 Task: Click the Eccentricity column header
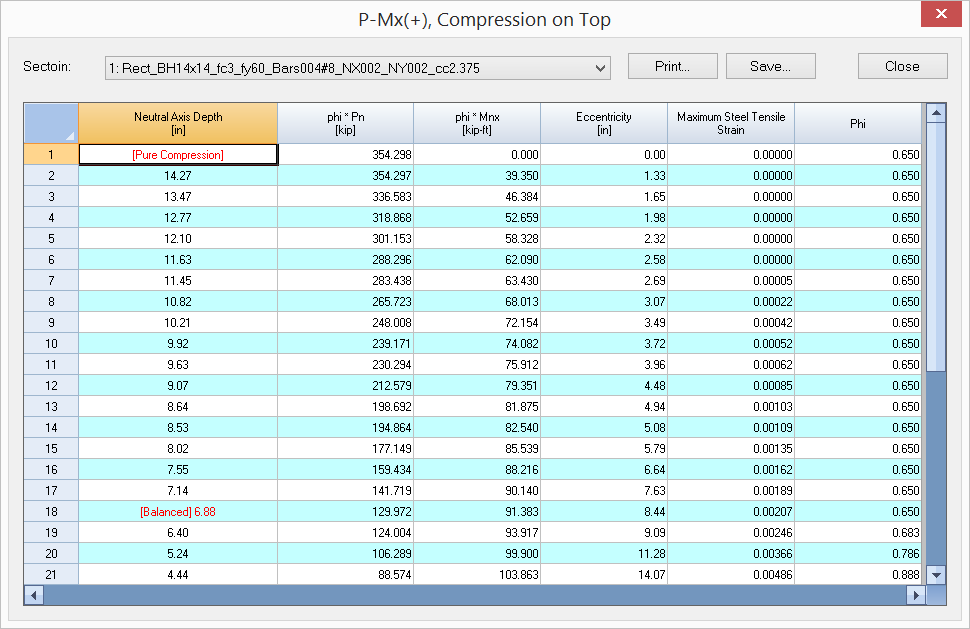[604, 123]
